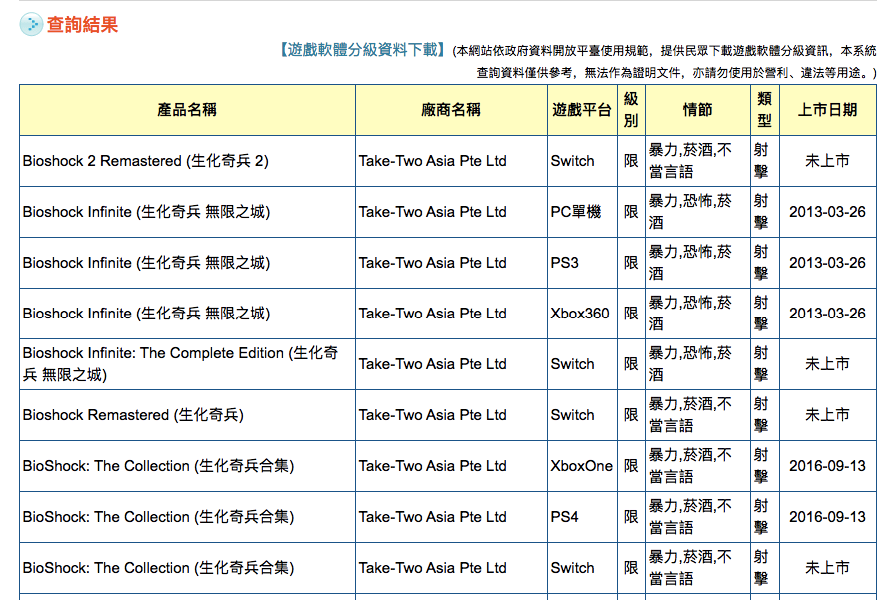Screen dimensions: 895x600
Task: Click the 級別 column header
Action: 631,110
